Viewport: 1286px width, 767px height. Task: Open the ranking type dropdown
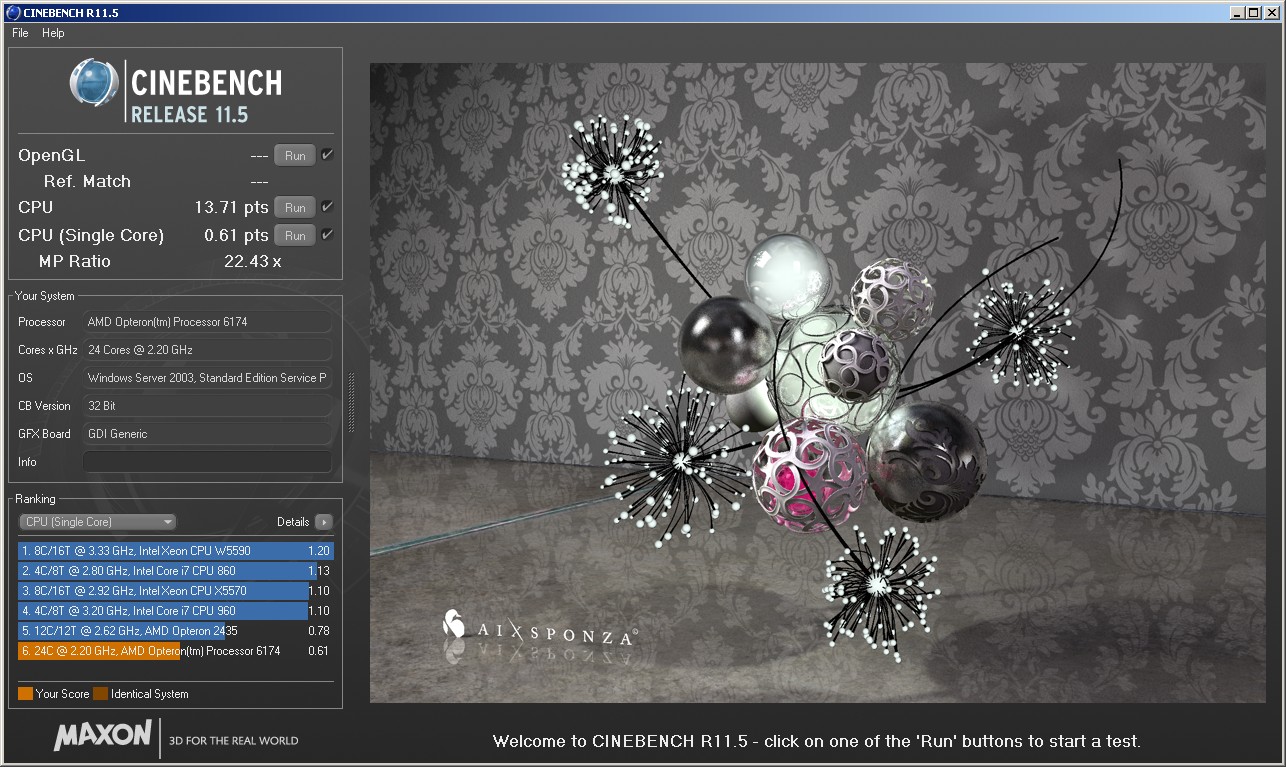pyautogui.click(x=98, y=522)
